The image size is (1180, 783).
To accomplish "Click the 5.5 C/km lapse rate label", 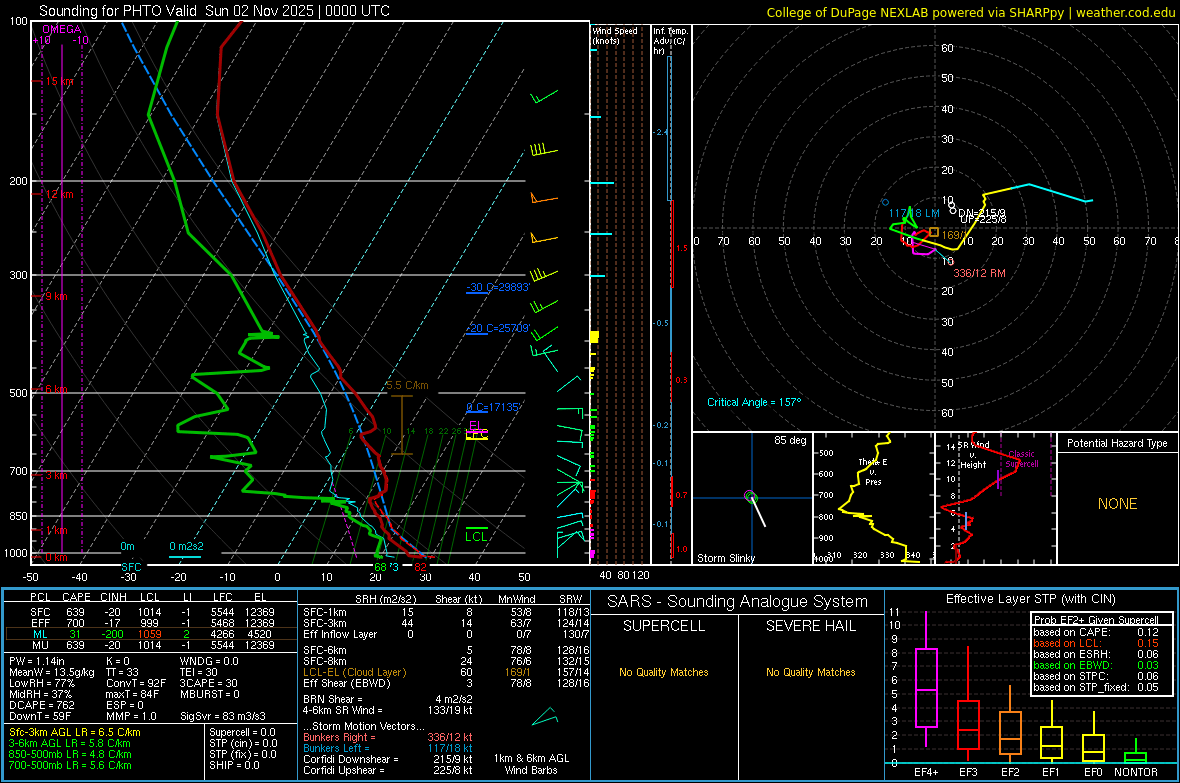I will [x=407, y=385].
